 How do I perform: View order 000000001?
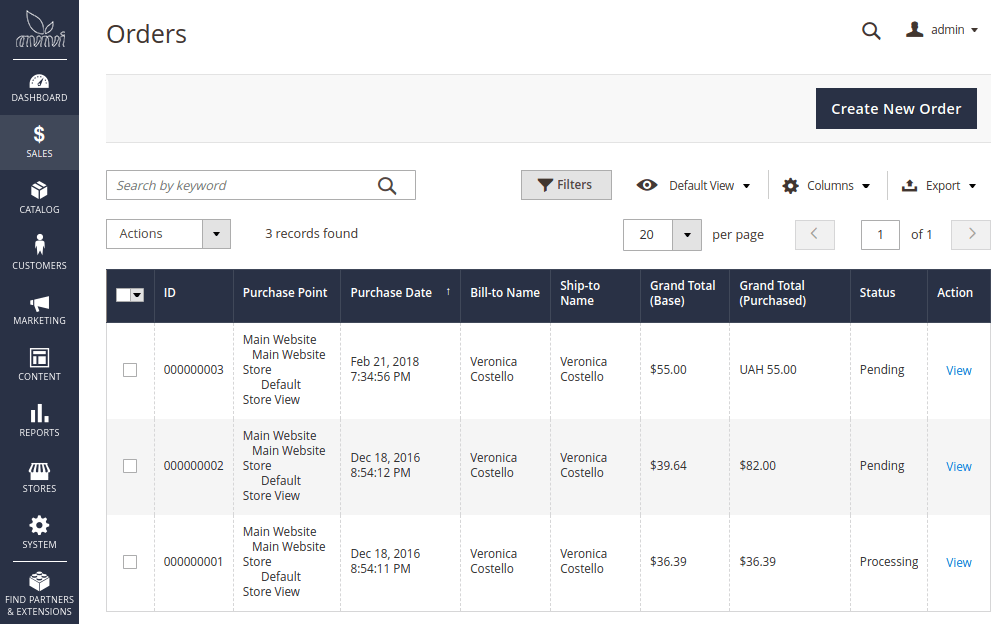pos(959,562)
